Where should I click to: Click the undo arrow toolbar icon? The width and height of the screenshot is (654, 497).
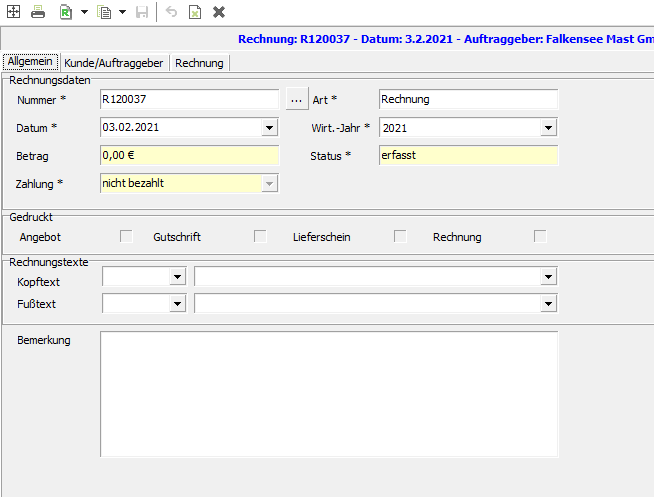click(171, 12)
